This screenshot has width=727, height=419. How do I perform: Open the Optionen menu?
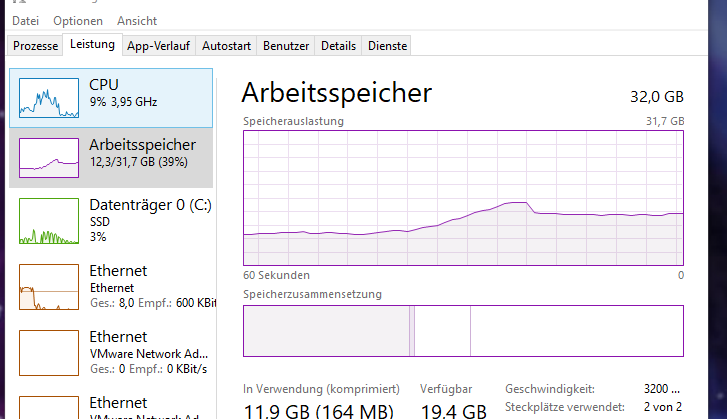(78, 21)
